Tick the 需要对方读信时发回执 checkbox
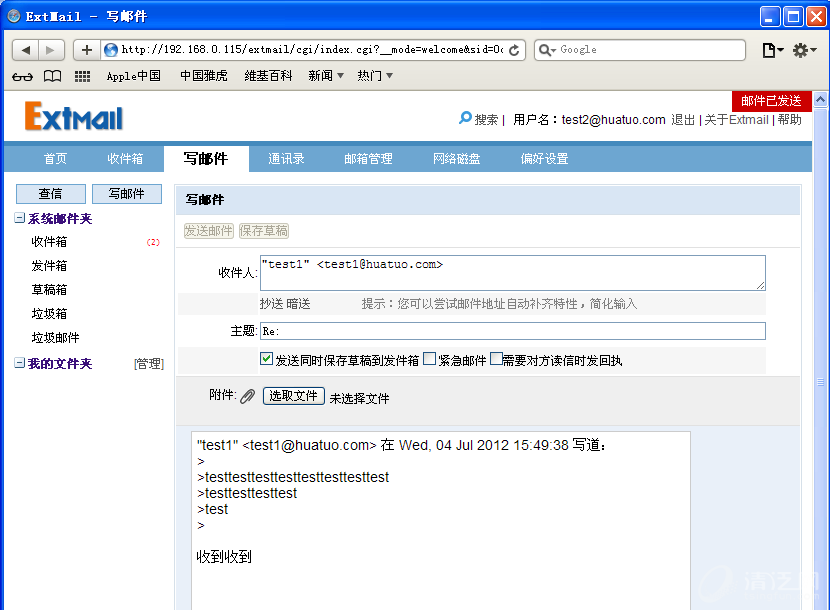The width and height of the screenshot is (830, 610). tap(496, 359)
